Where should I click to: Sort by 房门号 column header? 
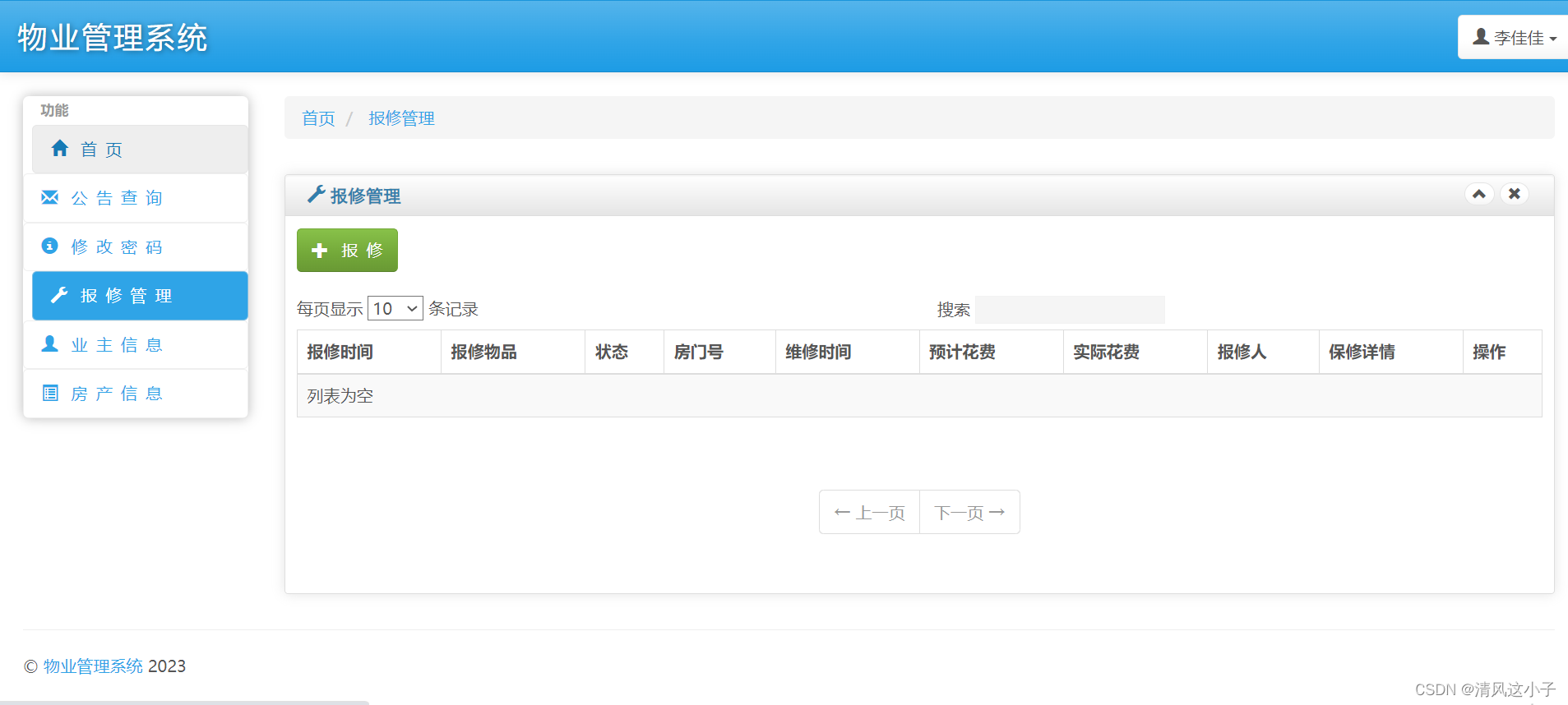click(x=720, y=352)
